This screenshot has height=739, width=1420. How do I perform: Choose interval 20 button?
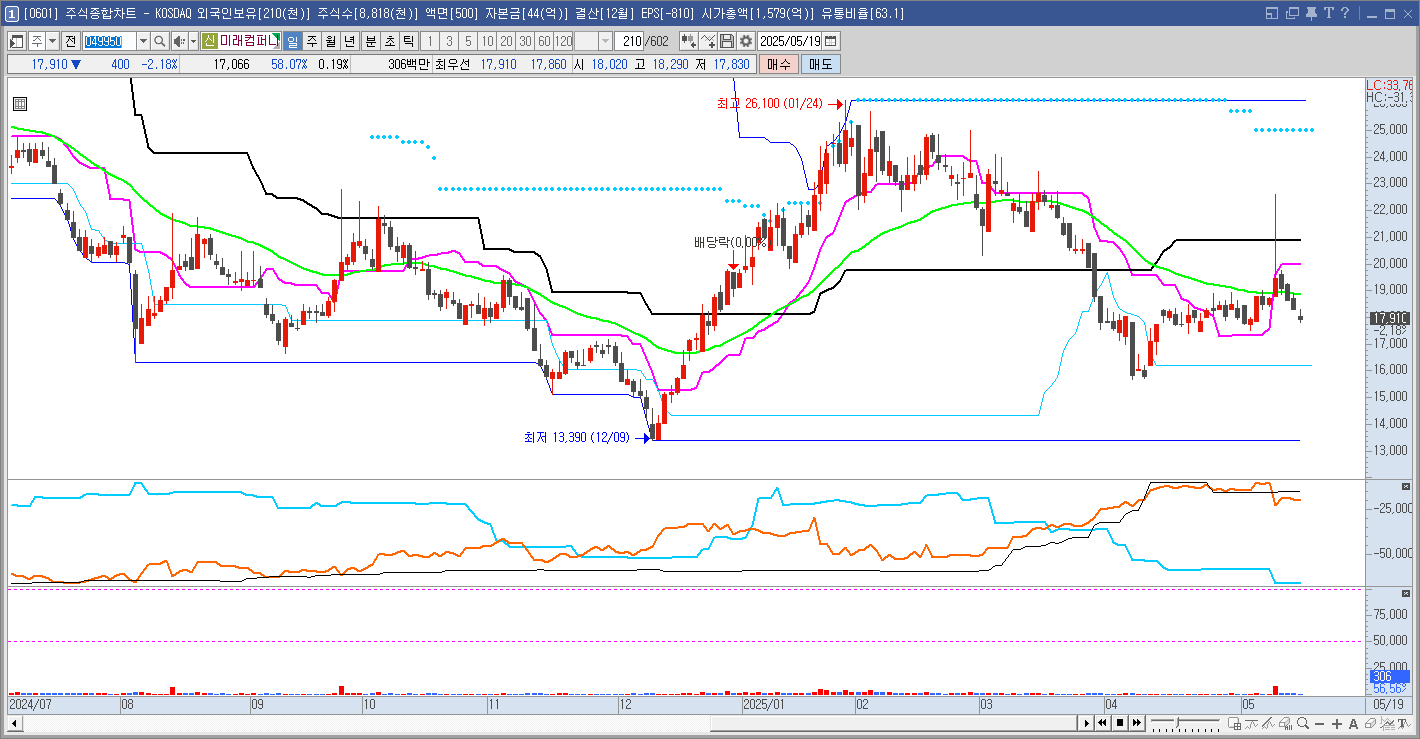click(x=507, y=41)
